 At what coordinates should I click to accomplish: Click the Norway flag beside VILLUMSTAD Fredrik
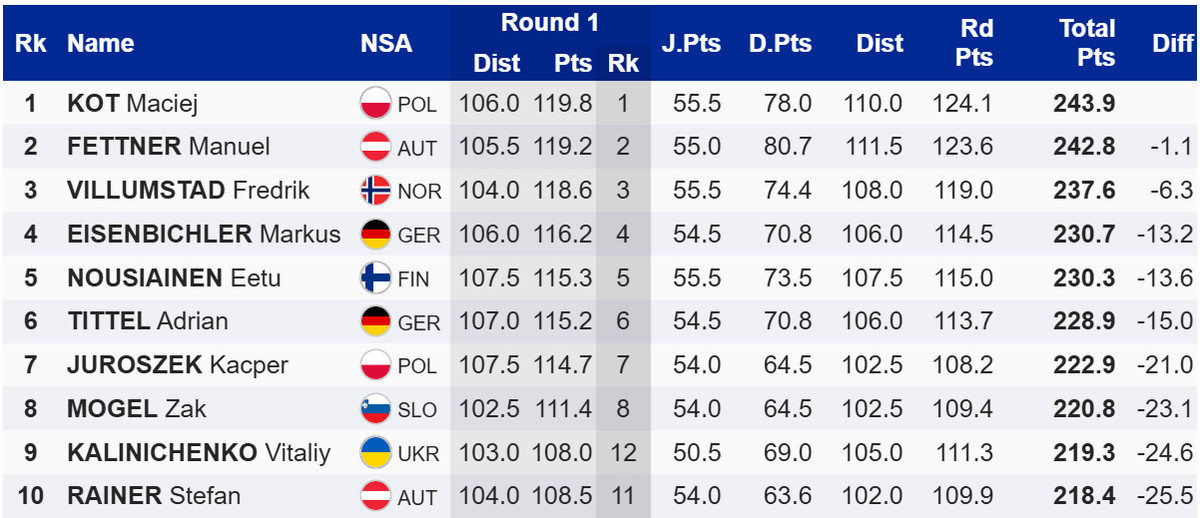click(x=375, y=190)
